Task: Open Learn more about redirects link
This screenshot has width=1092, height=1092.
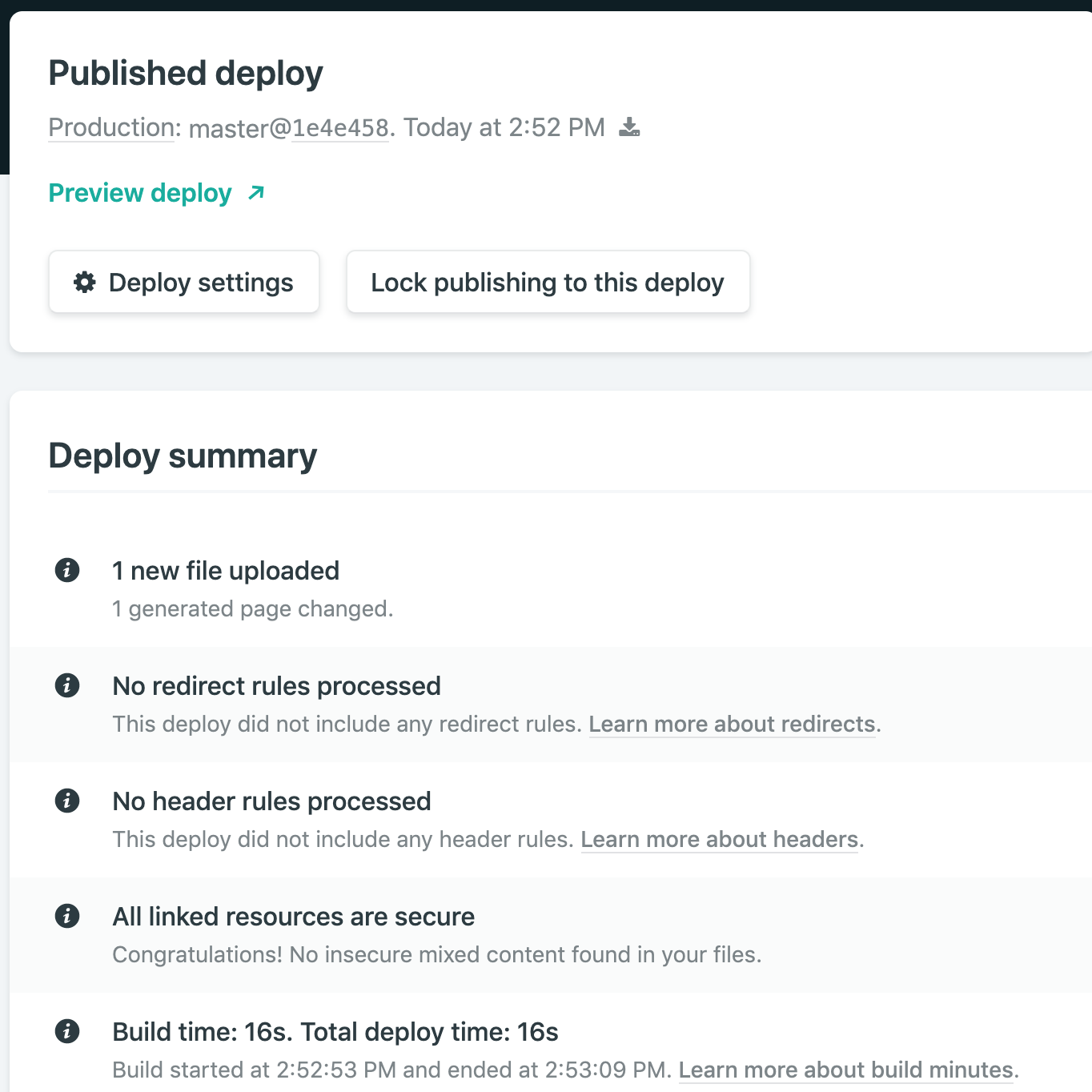Action: (x=732, y=724)
